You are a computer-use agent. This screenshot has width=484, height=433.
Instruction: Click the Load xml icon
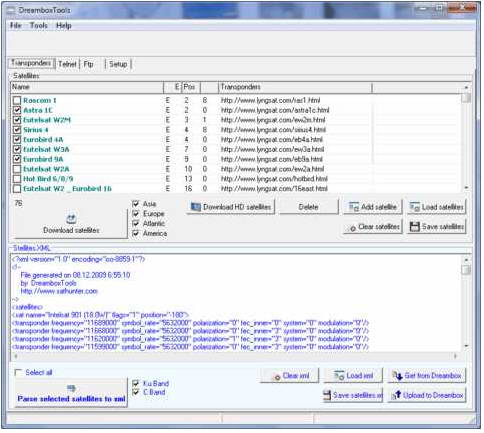[339, 376]
